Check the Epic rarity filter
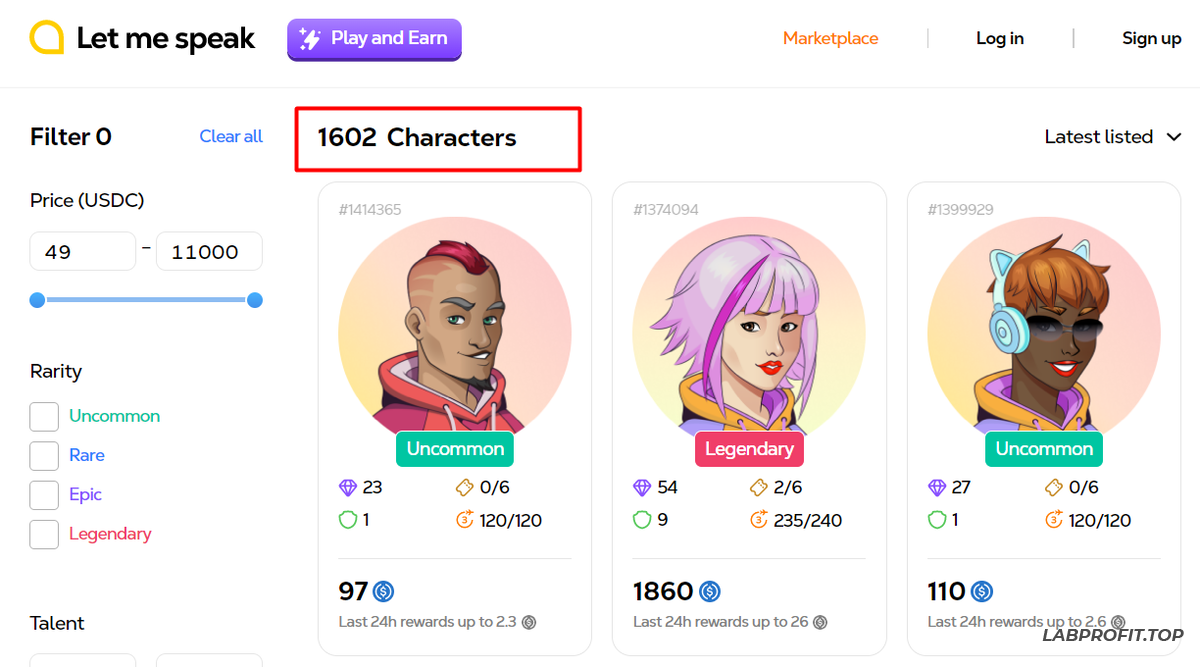 coord(44,495)
